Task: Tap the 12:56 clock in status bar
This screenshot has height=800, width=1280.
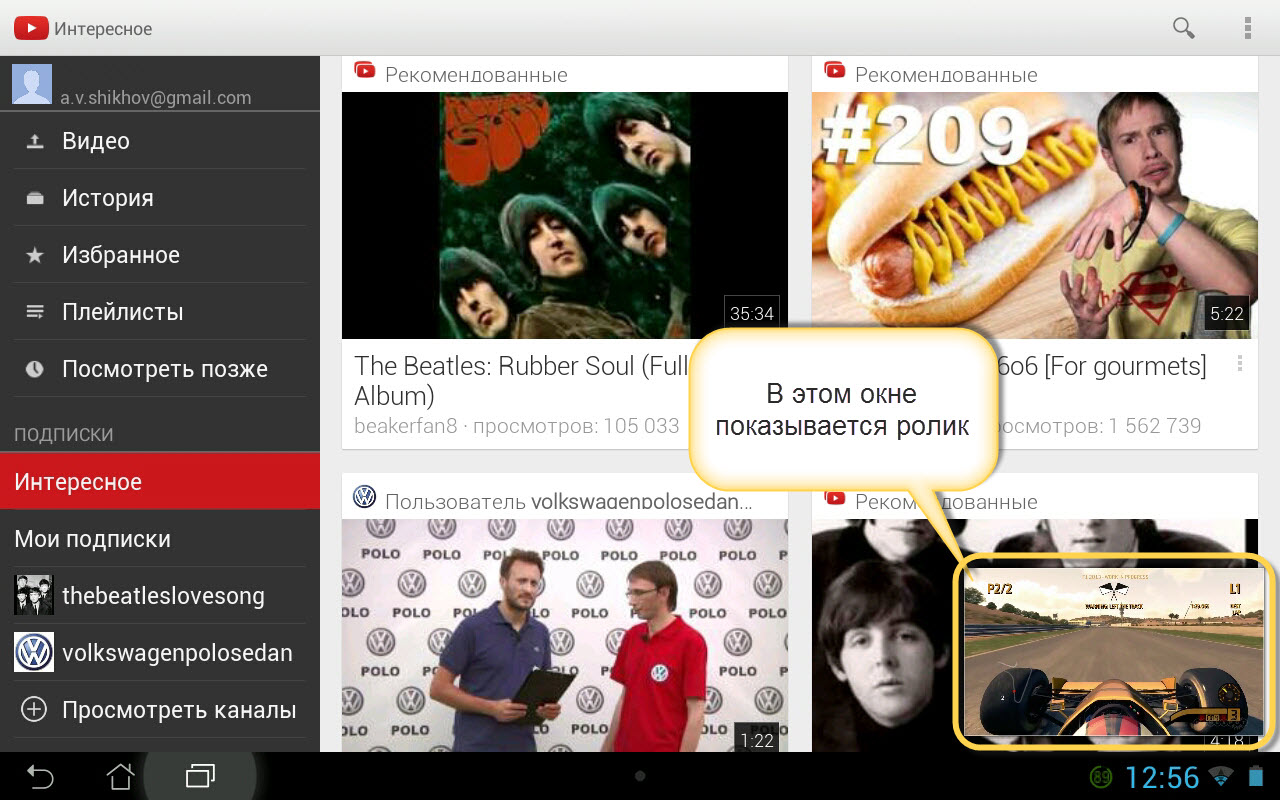Action: point(1162,777)
